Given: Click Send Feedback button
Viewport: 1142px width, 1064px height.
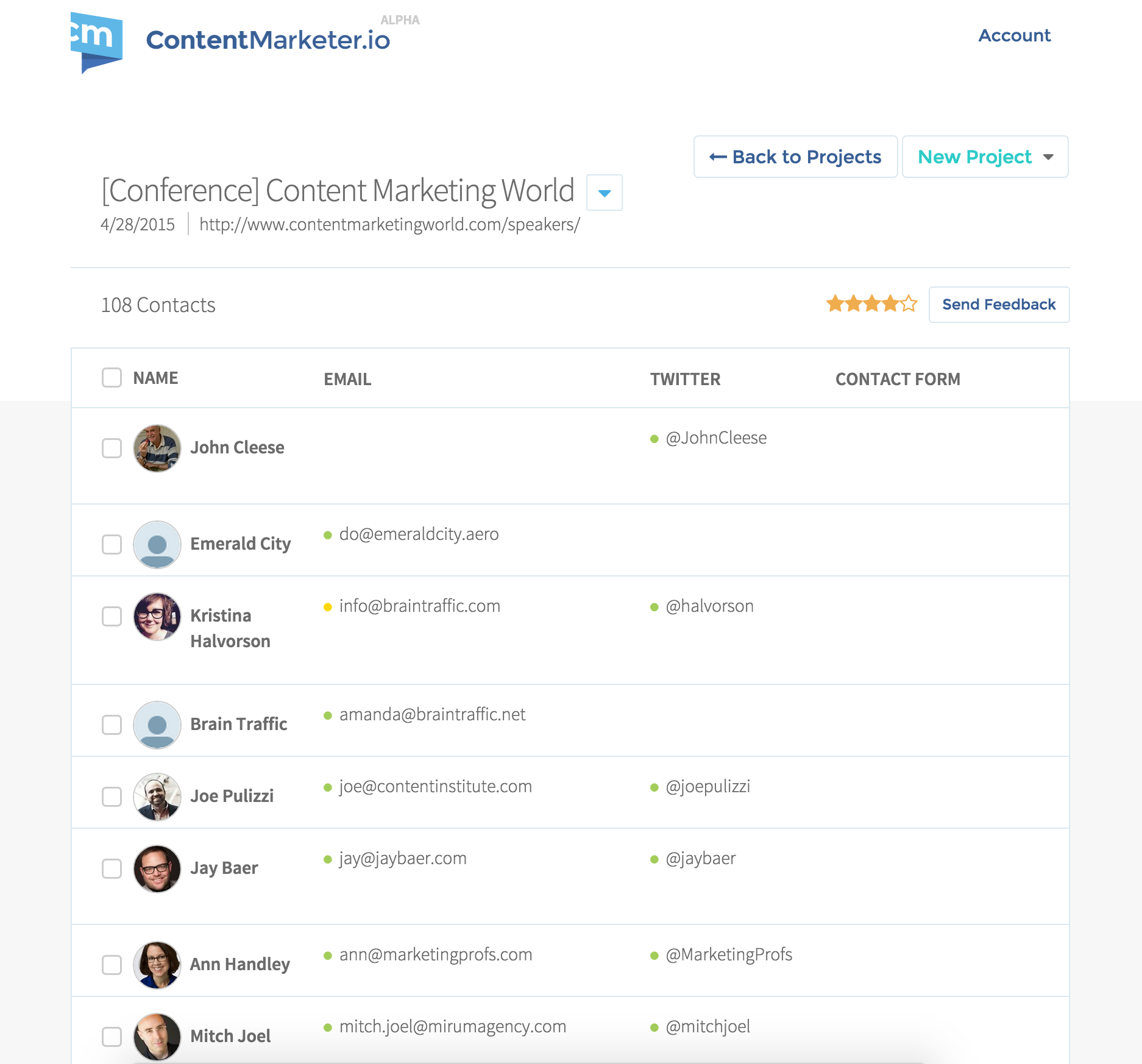Looking at the screenshot, I should (999, 304).
